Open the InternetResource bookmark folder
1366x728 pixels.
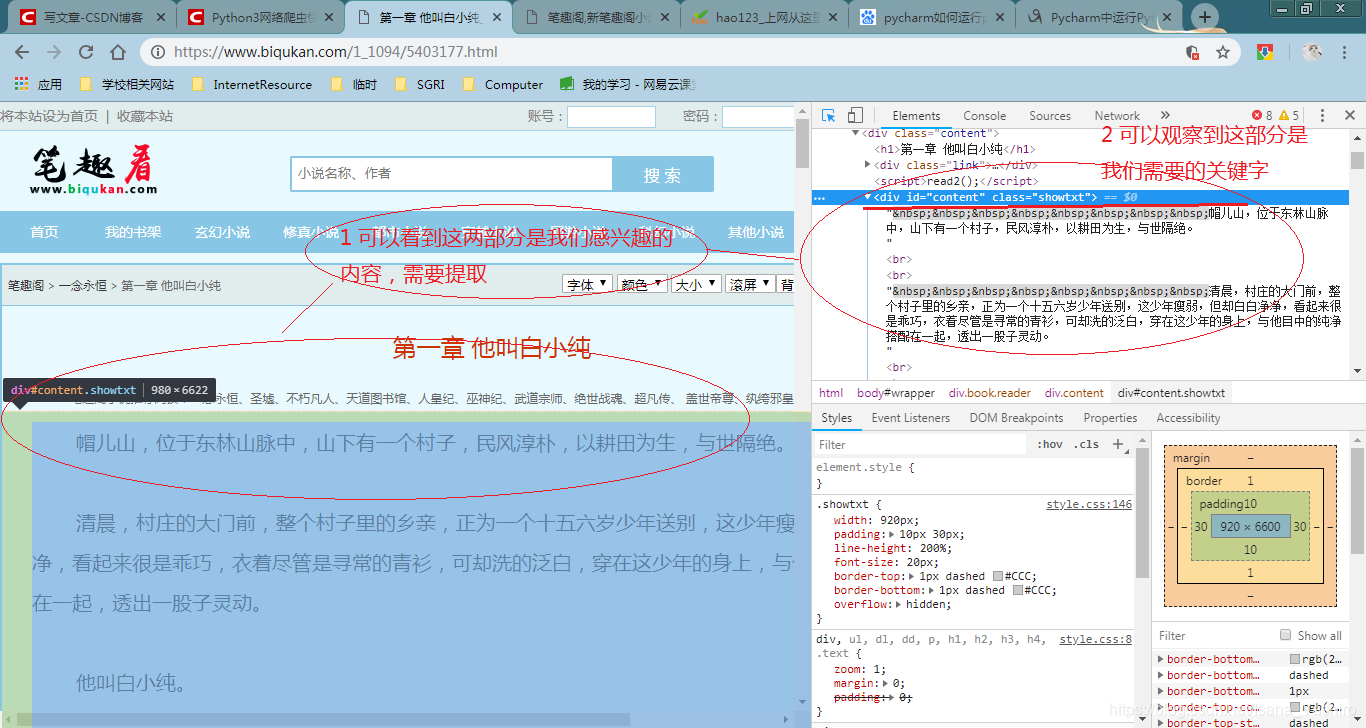tap(251, 85)
